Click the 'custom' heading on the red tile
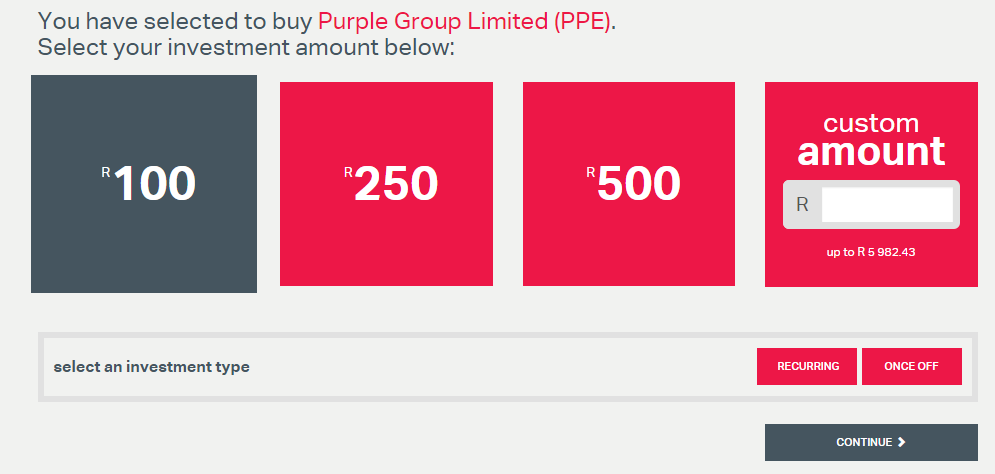 (x=871, y=123)
